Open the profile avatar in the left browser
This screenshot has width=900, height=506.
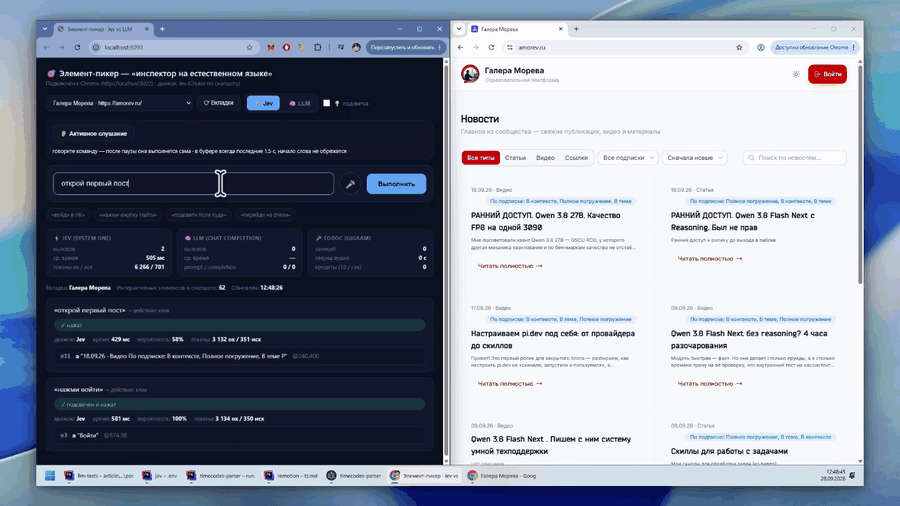[x=356, y=48]
